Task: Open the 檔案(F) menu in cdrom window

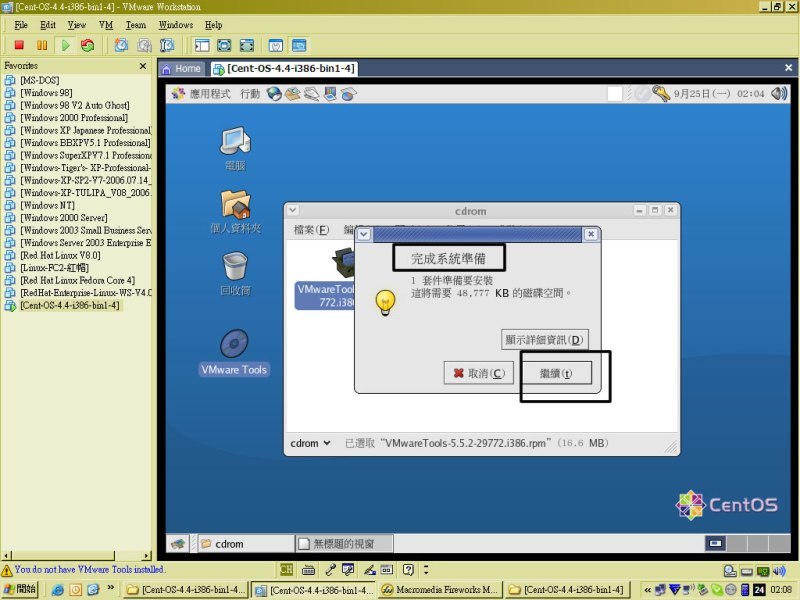Action: tap(311, 230)
